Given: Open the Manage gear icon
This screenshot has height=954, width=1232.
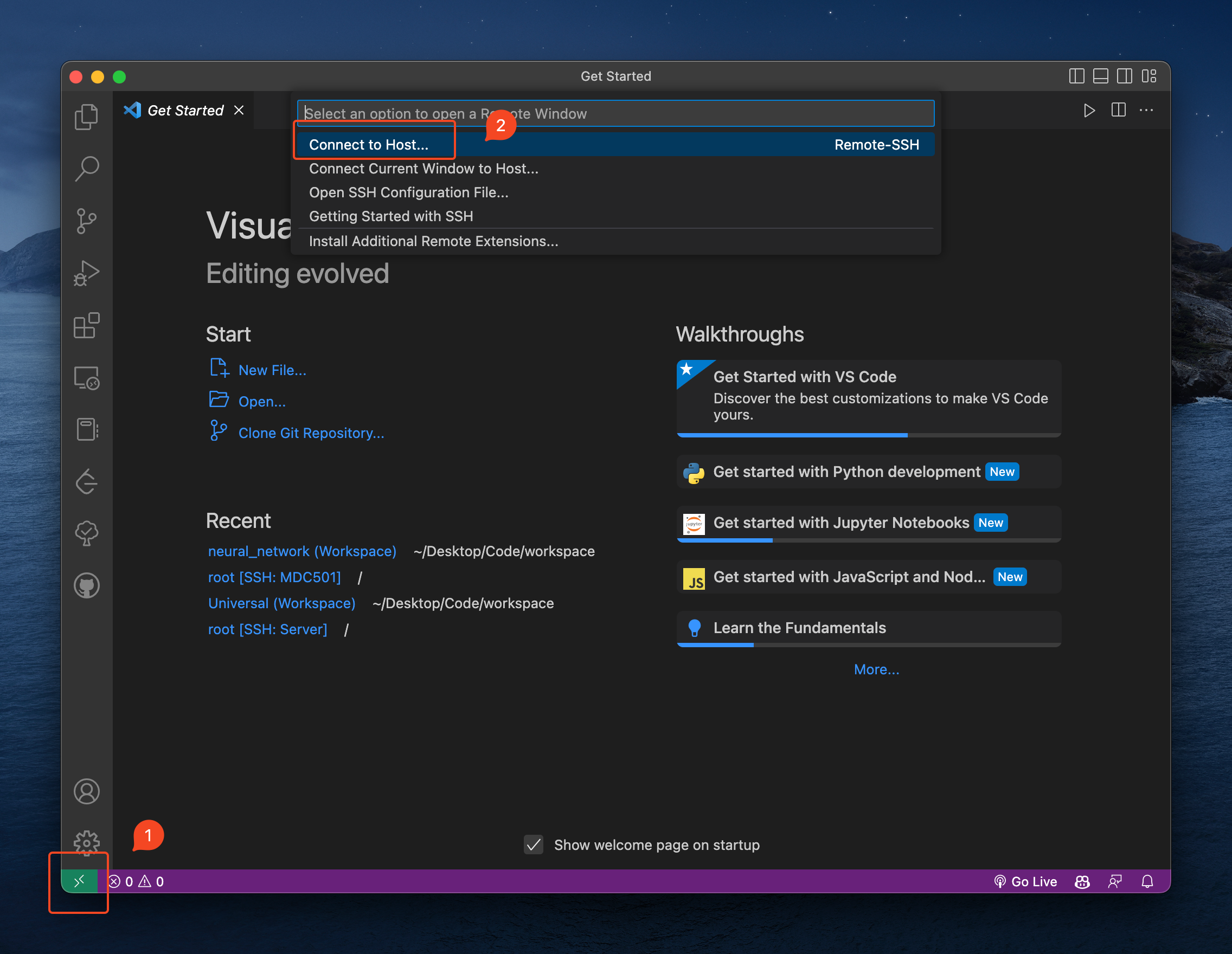Looking at the screenshot, I should pos(86,843).
